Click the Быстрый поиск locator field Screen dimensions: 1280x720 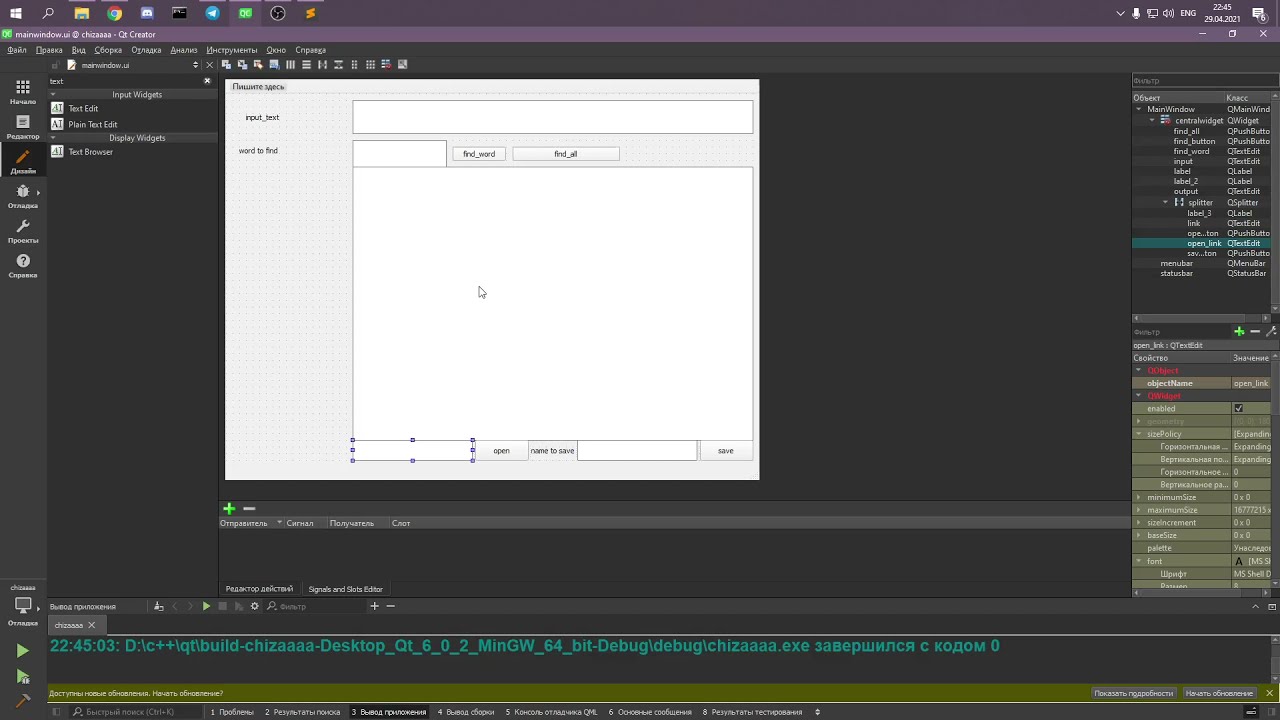130,712
